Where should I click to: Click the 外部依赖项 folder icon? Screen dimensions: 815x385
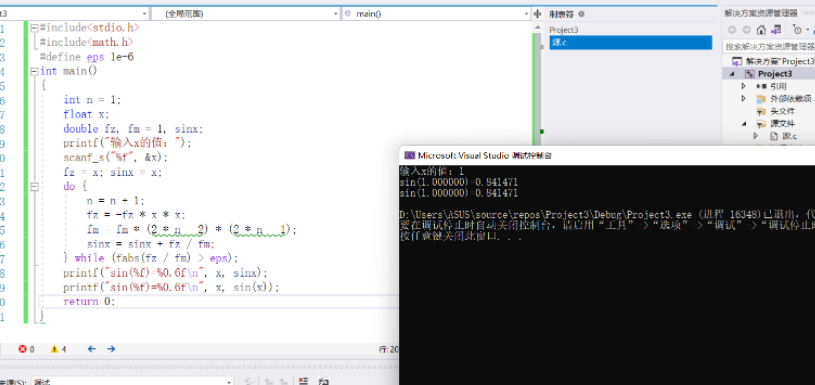point(761,99)
